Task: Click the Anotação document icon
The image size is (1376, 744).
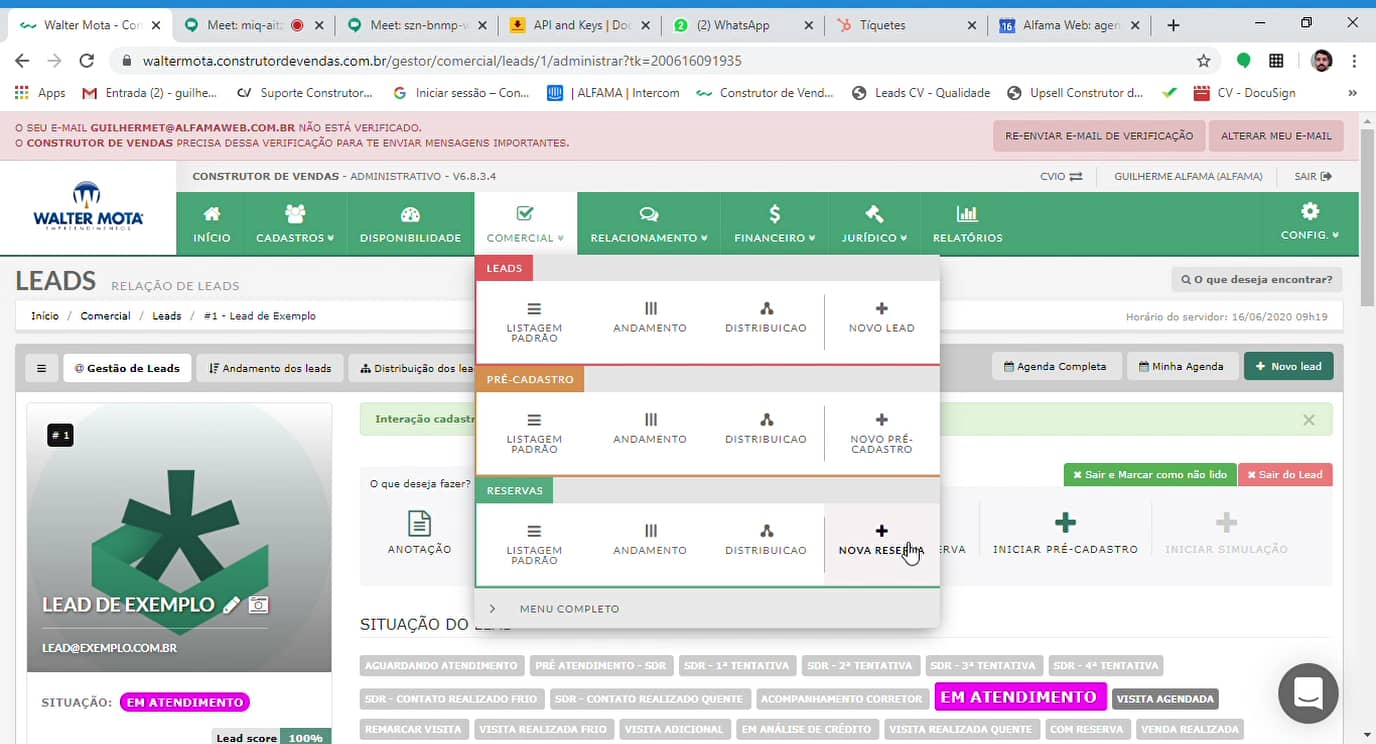Action: click(419, 524)
